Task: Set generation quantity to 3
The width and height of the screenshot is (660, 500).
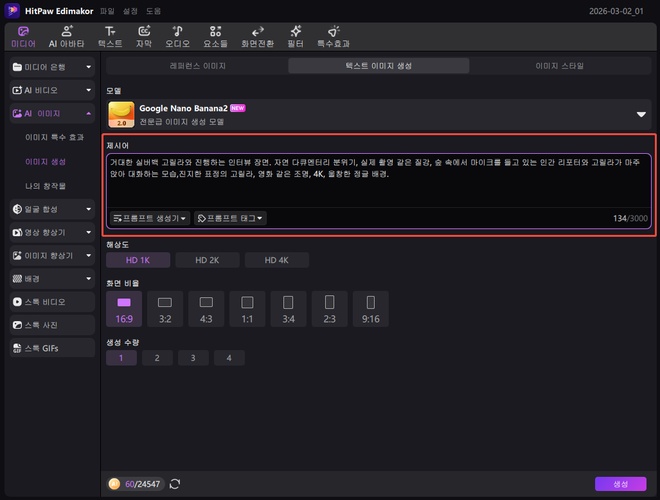Action: (x=193, y=358)
